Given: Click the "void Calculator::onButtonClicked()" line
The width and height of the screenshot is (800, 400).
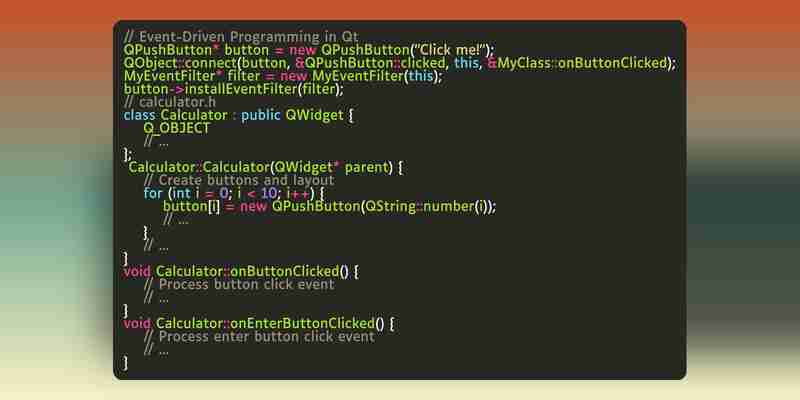Looking at the screenshot, I should click(x=241, y=271).
